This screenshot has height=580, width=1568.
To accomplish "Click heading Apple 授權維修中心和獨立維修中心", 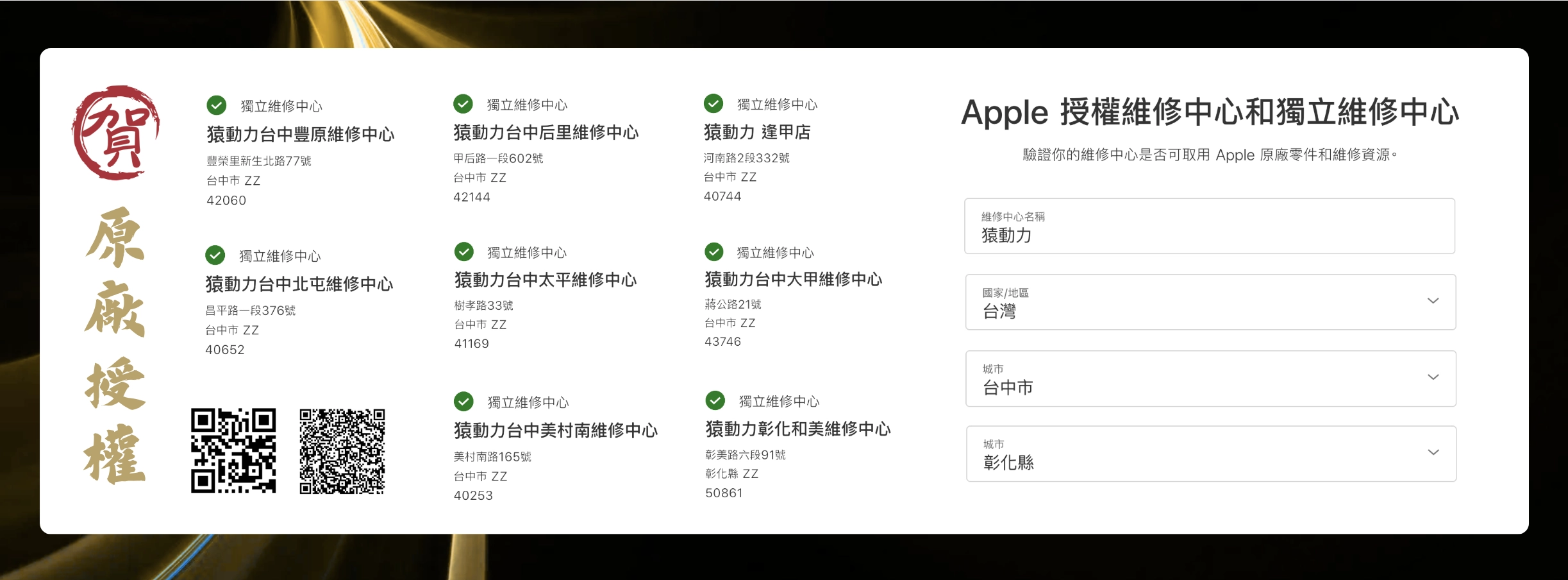I will coord(1210,112).
